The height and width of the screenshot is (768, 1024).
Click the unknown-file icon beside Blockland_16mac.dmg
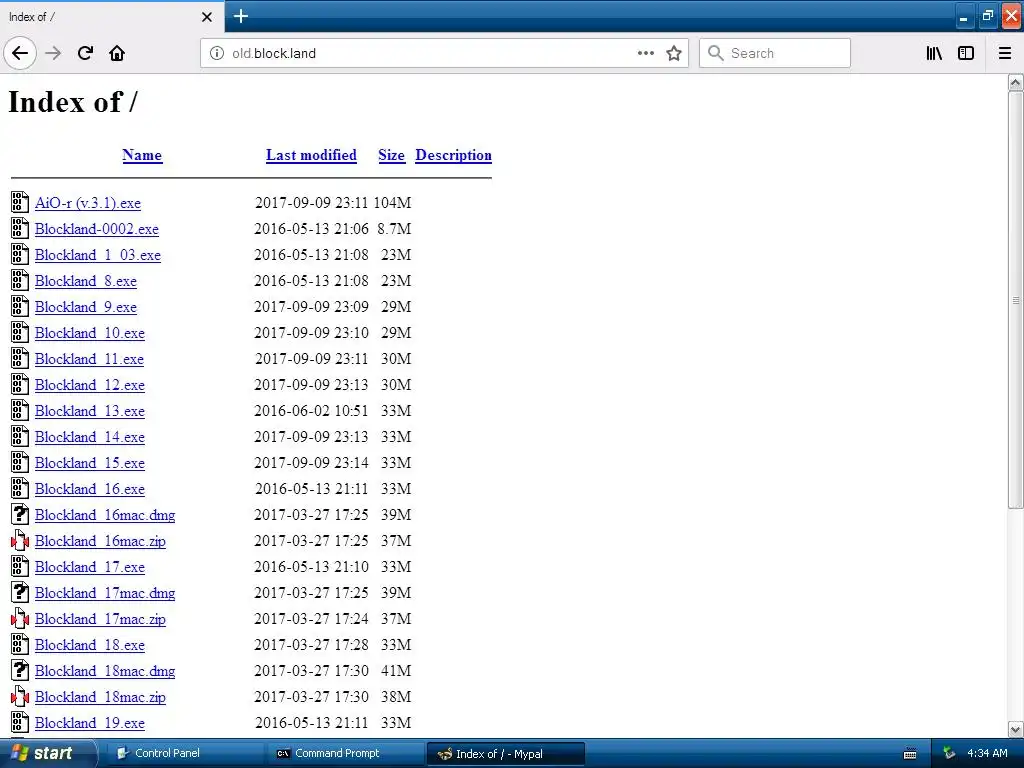point(20,515)
